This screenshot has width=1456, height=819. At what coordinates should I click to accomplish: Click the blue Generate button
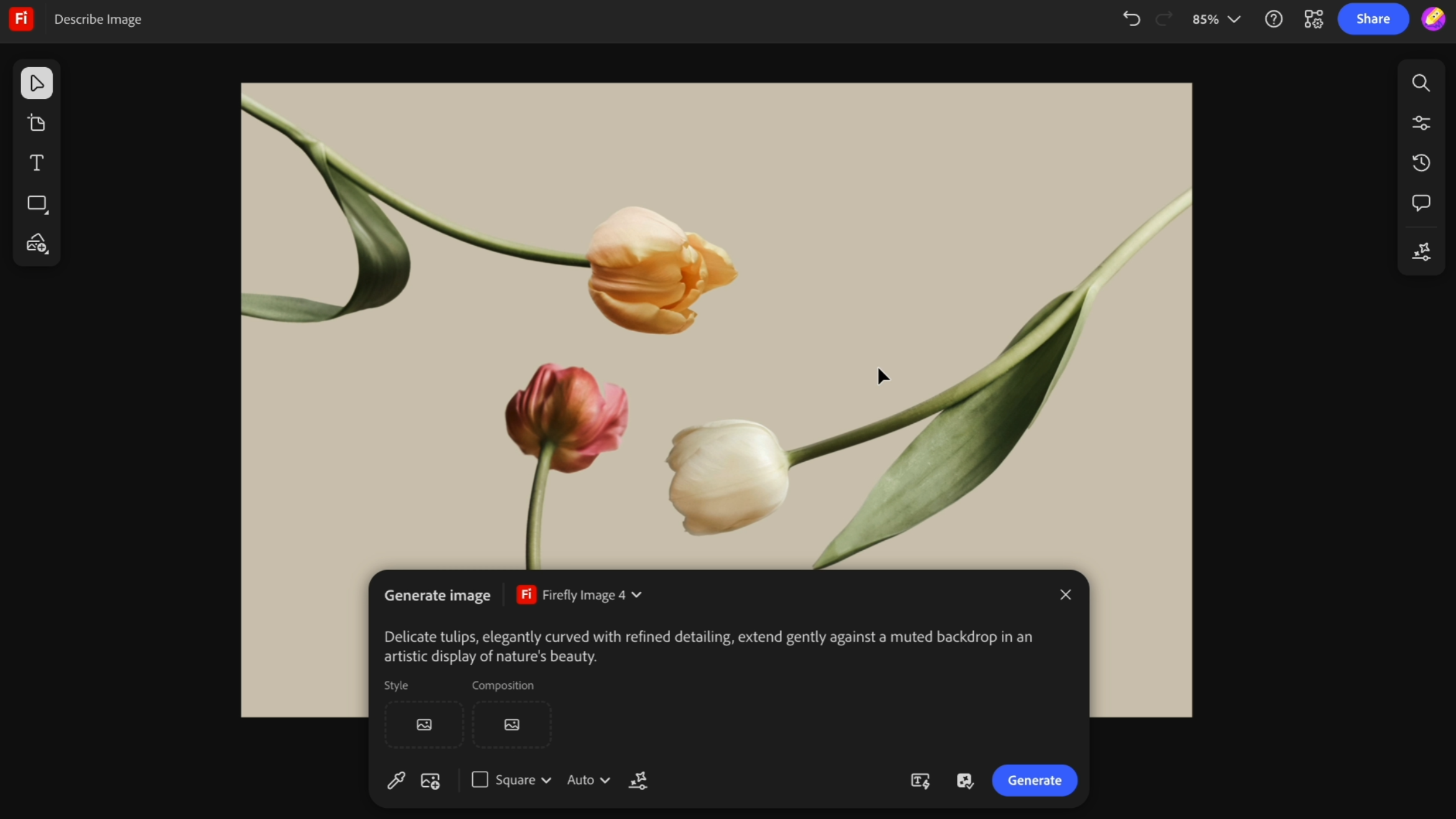1034,780
